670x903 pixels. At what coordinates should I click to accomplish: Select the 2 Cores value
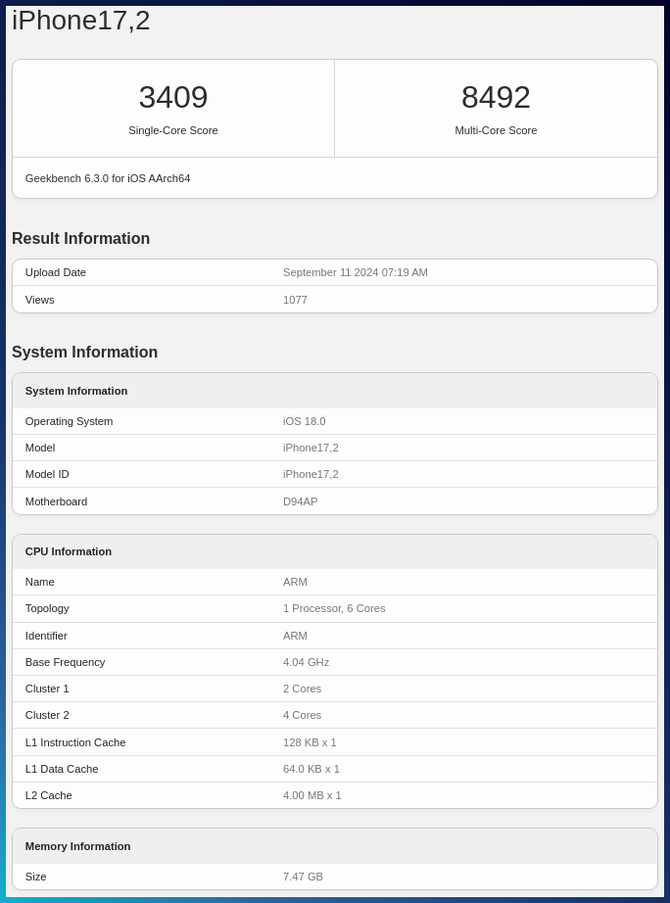[302, 689]
